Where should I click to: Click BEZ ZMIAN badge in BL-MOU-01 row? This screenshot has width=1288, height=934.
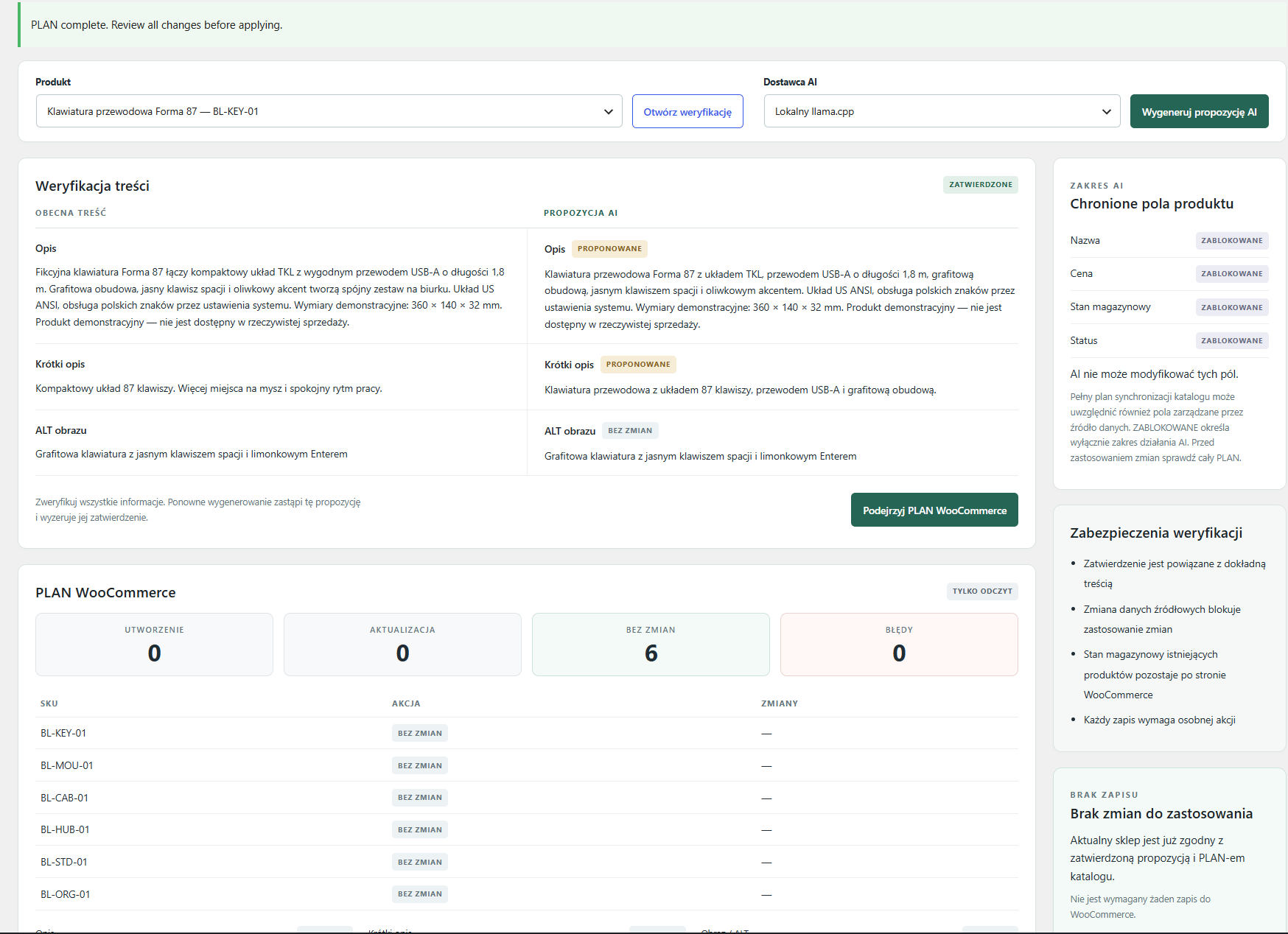coord(420,765)
